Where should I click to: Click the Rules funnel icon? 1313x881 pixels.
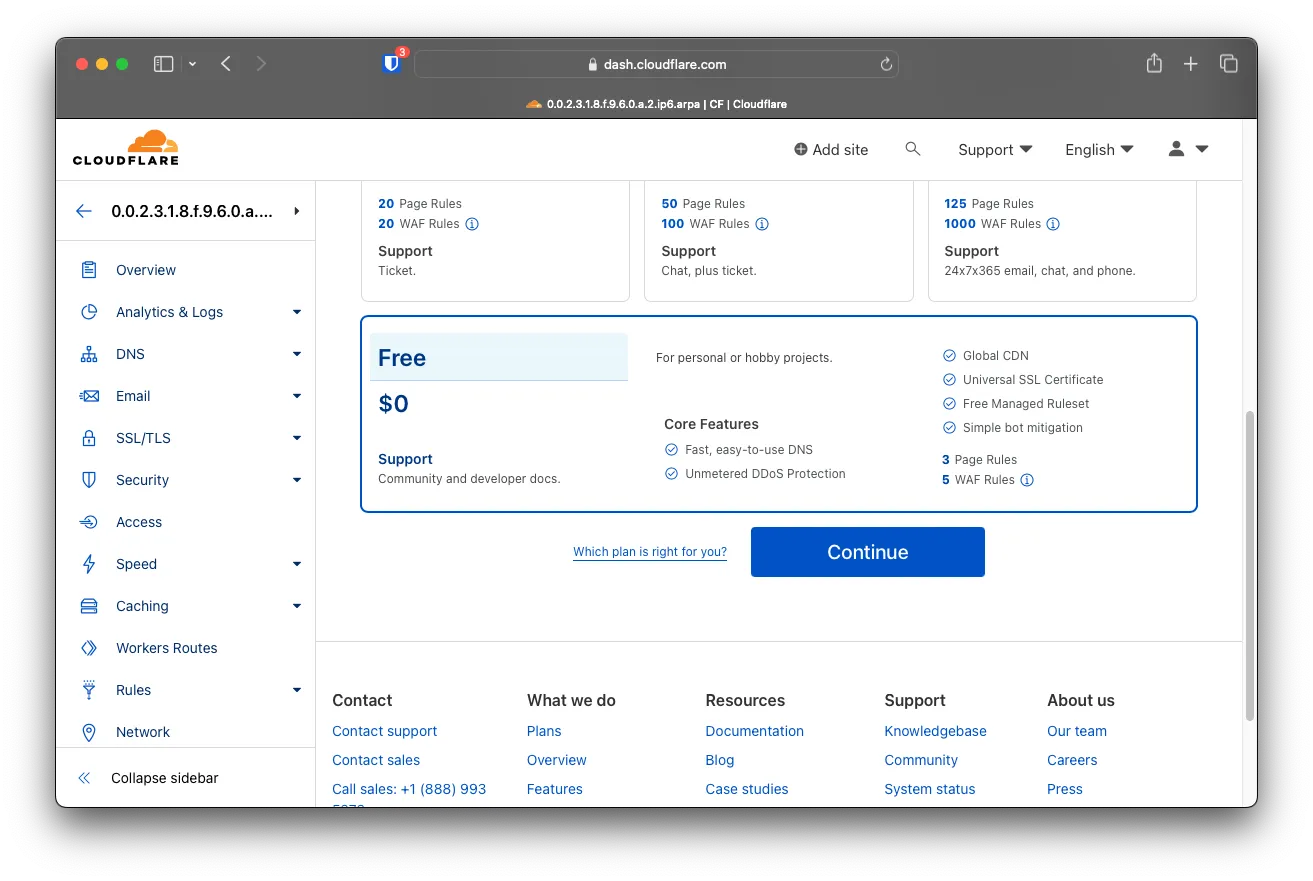(x=89, y=690)
